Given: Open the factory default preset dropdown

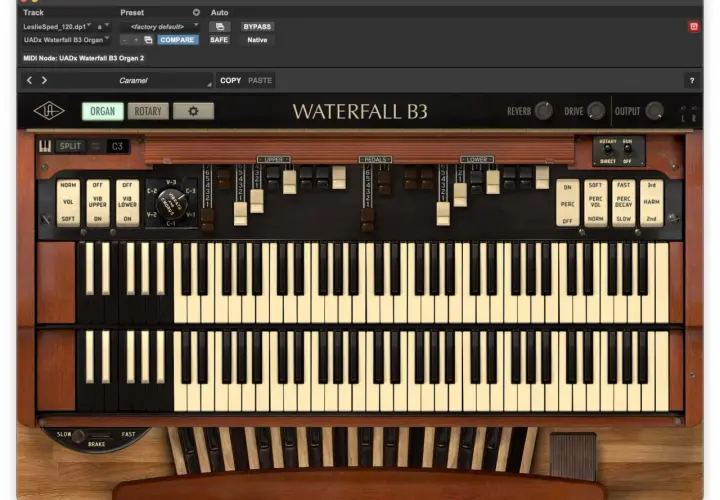Looking at the screenshot, I should pos(159,27).
